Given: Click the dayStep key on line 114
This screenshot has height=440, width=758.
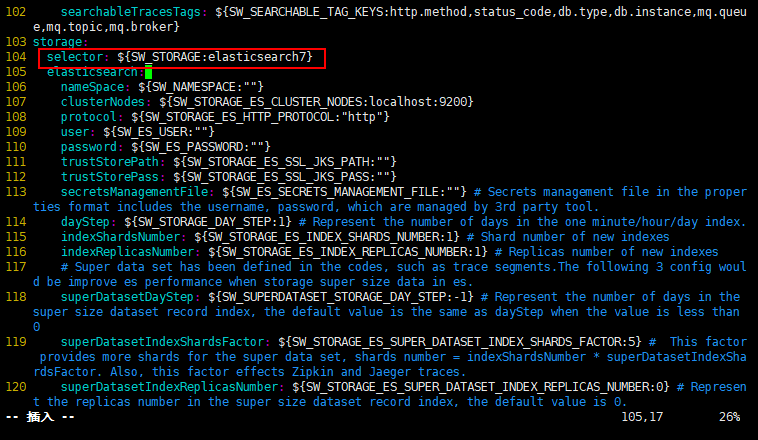Looking at the screenshot, I should coord(85,222).
